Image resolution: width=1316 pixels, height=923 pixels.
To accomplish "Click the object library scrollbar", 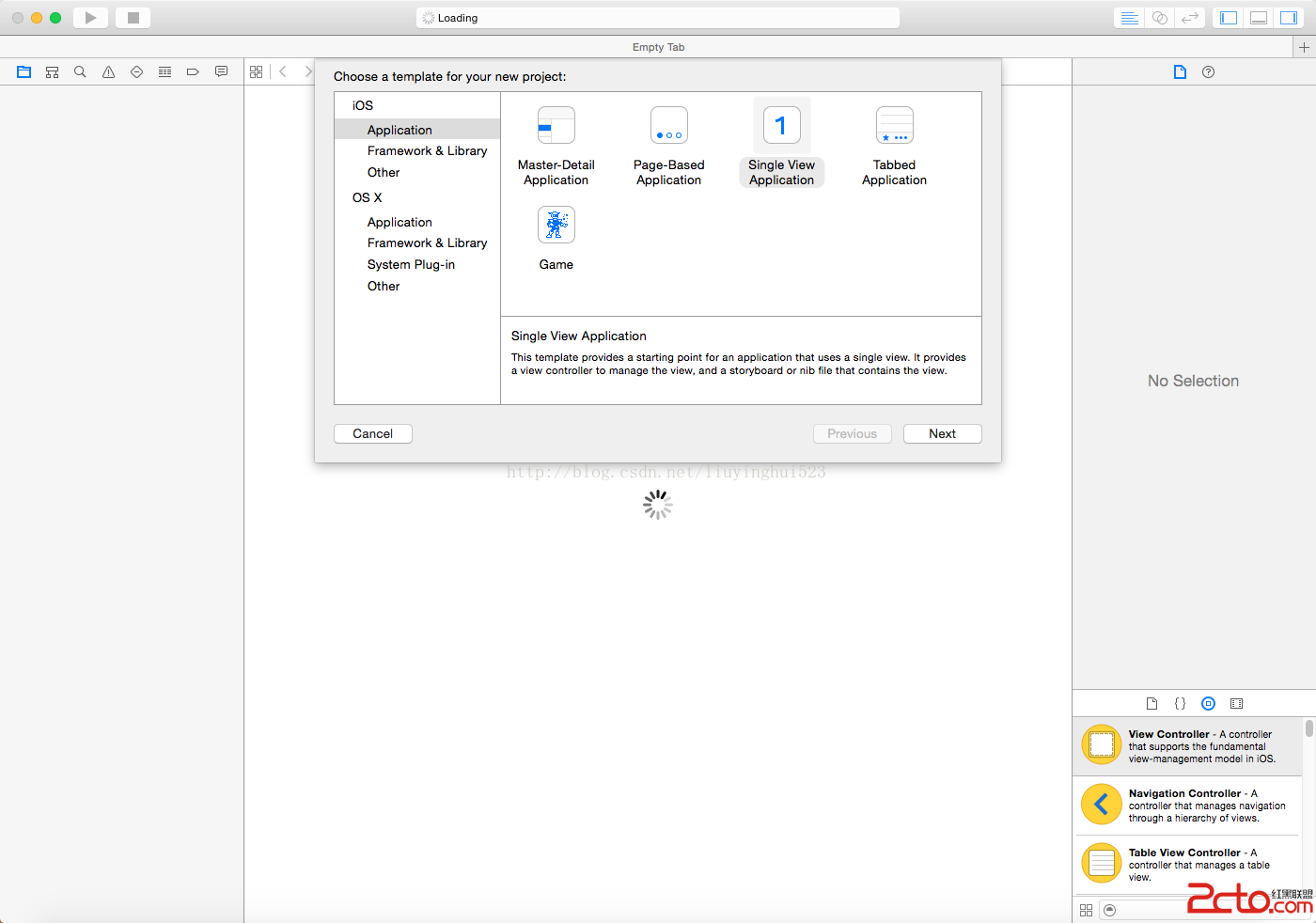I will click(x=1308, y=729).
